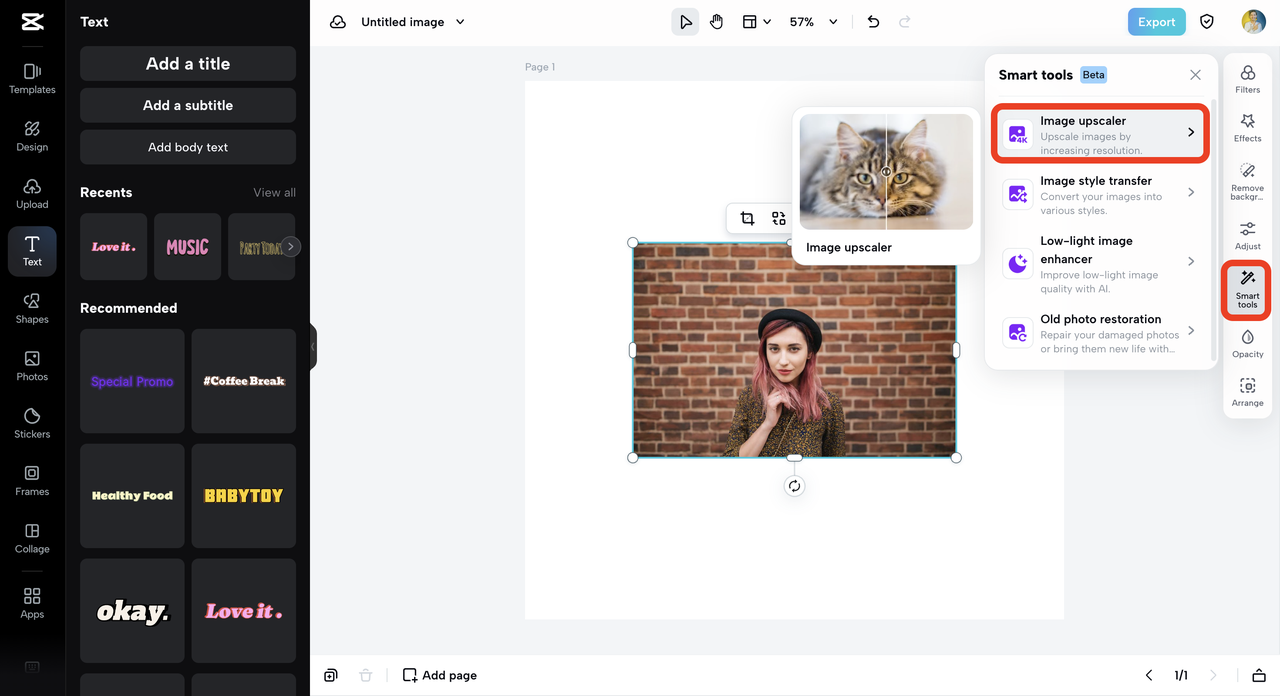Click the Export button
This screenshot has height=696, width=1280.
(1156, 22)
